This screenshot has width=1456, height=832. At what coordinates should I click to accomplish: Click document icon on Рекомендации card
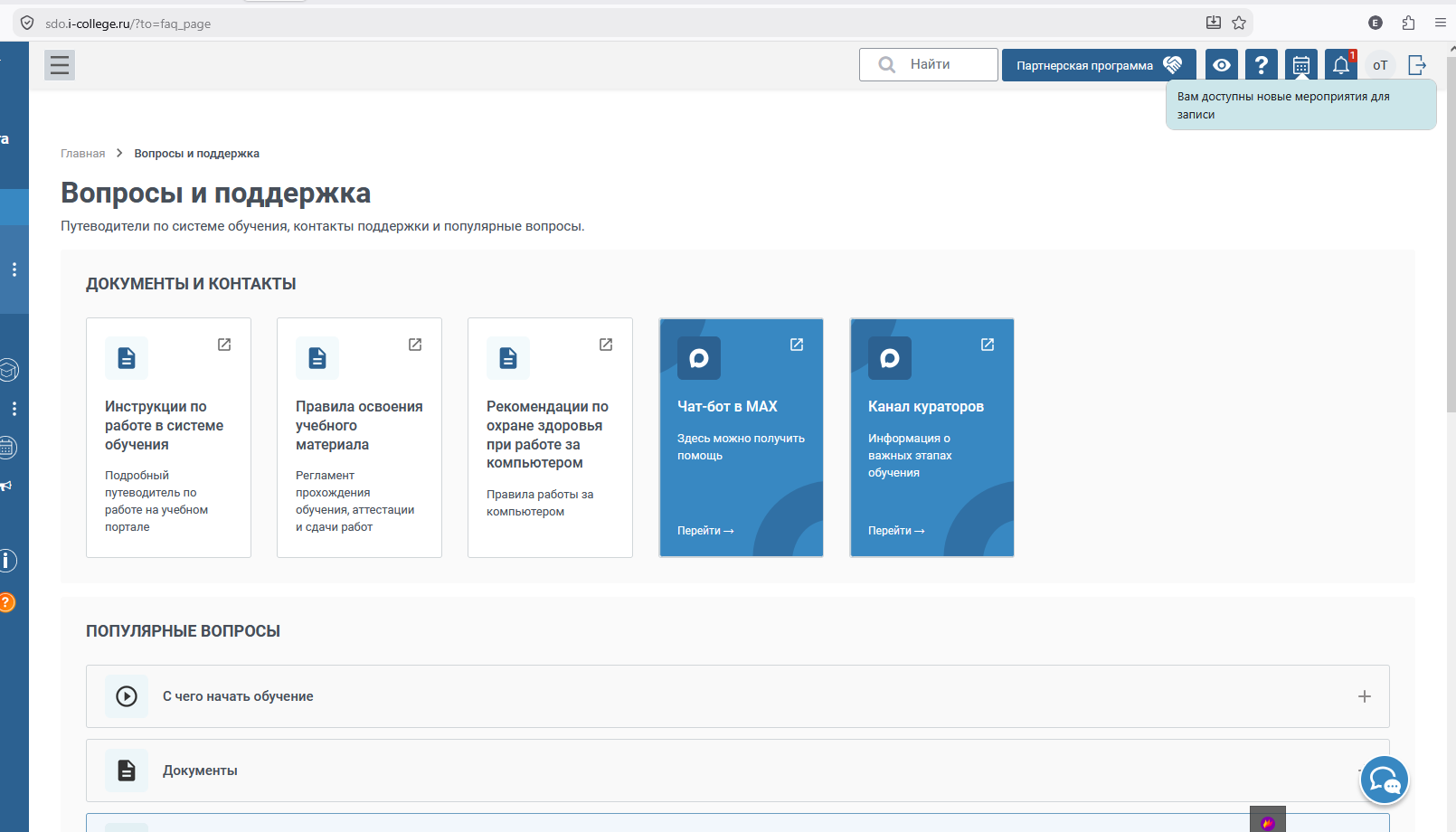point(508,358)
